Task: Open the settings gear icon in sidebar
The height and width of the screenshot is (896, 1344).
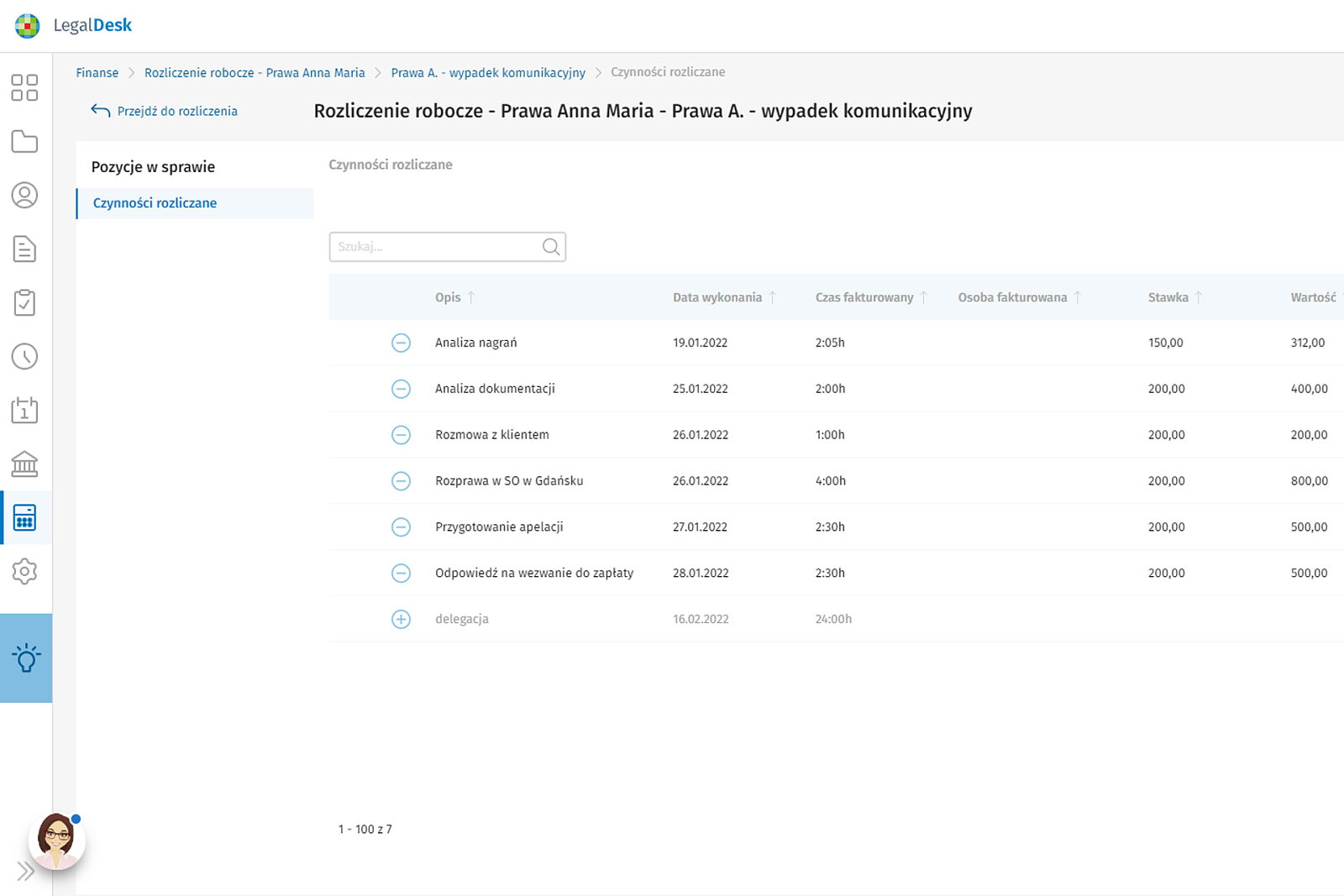Action: tap(24, 572)
